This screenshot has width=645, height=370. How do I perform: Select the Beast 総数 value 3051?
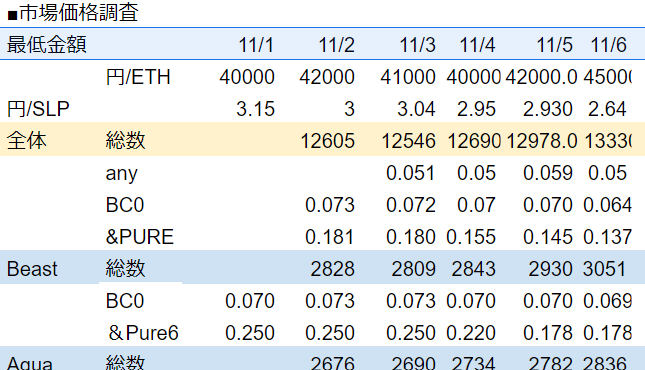[x=604, y=269]
